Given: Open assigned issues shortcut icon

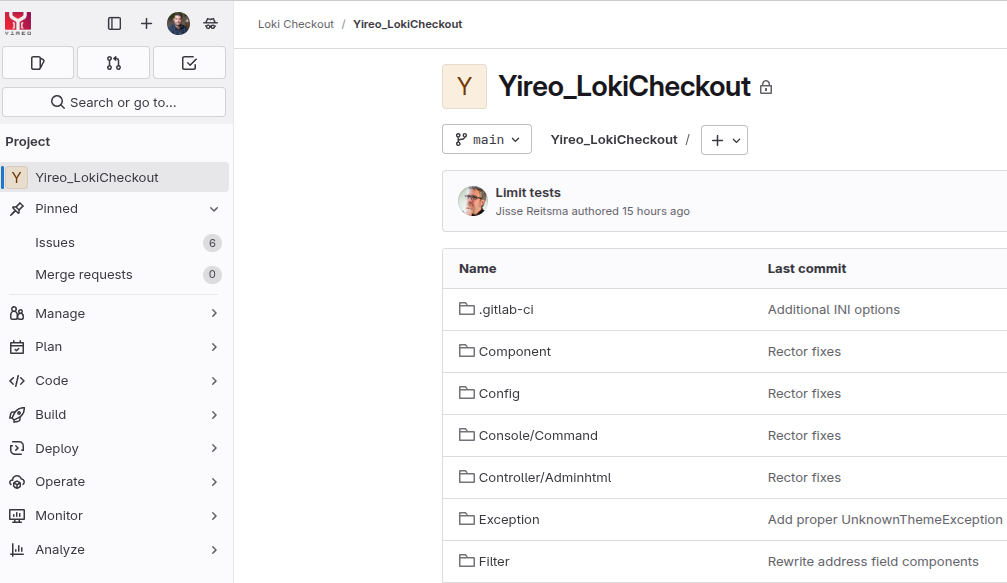Looking at the screenshot, I should [x=38, y=63].
